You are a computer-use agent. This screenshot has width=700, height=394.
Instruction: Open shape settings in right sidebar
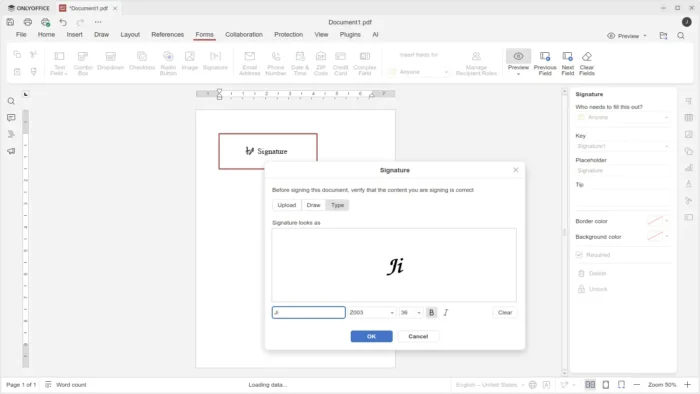pyautogui.click(x=689, y=151)
